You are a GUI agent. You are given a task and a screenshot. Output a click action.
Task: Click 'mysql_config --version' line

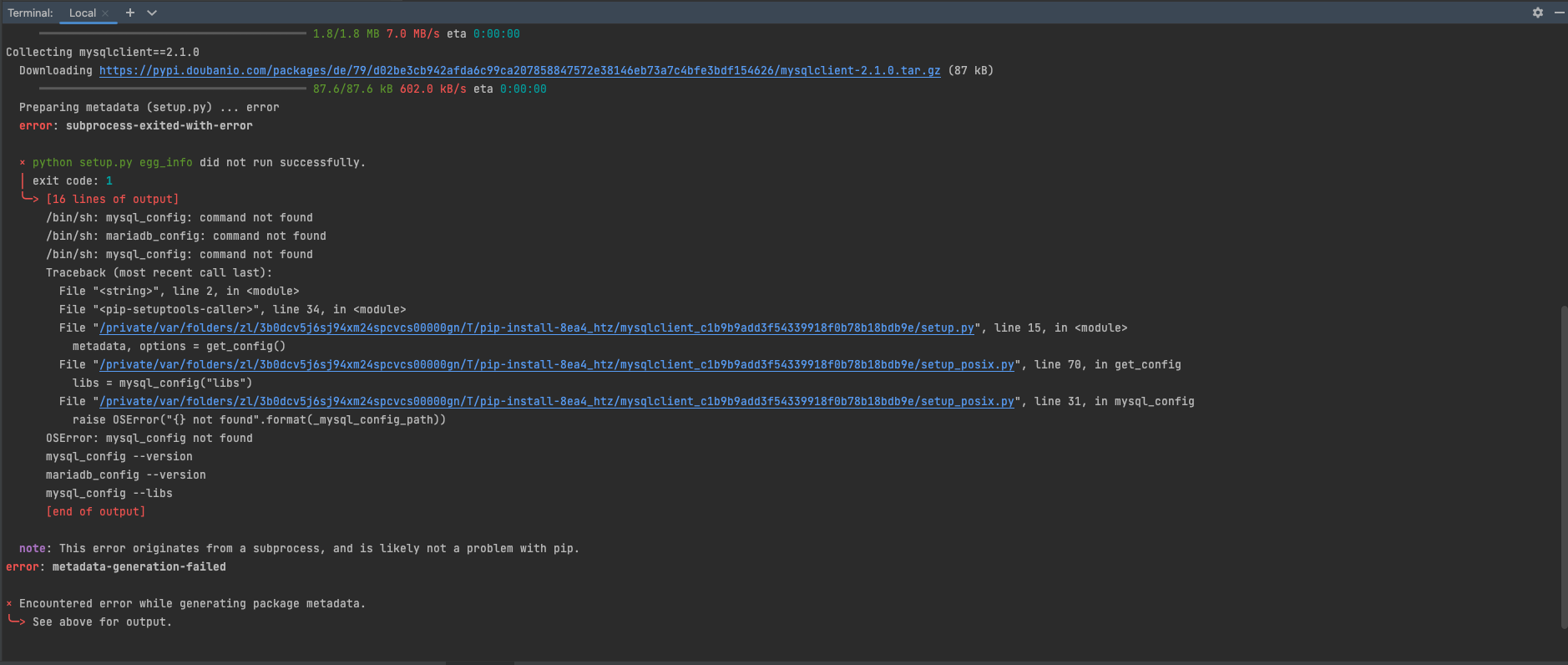[x=119, y=456]
